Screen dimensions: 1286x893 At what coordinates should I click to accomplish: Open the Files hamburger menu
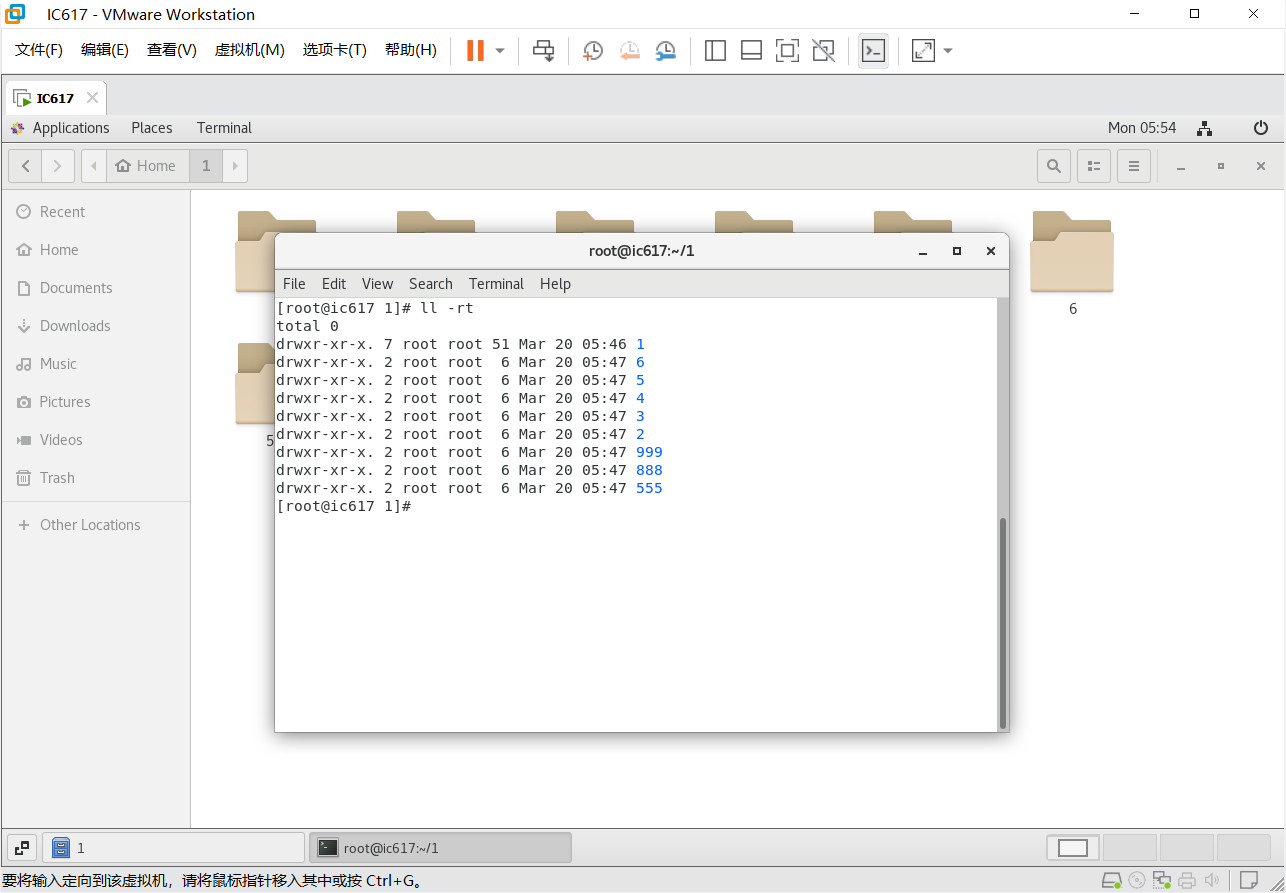click(x=1134, y=166)
